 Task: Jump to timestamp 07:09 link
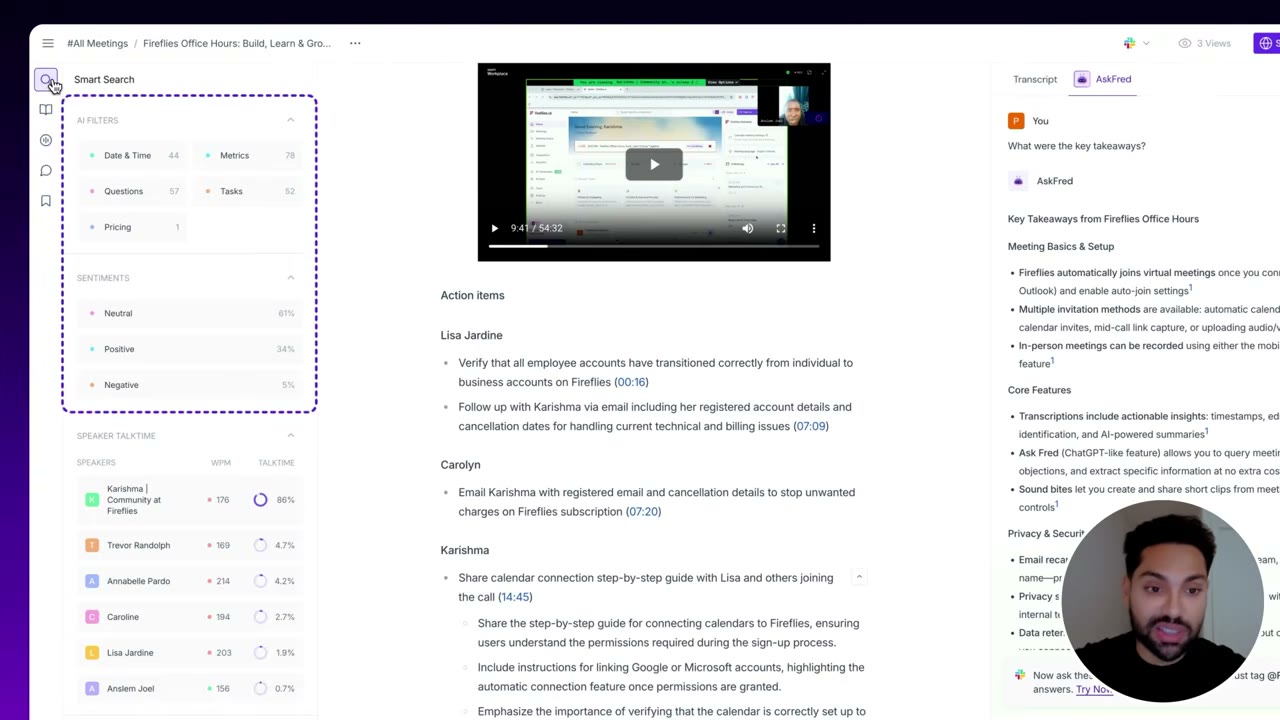click(x=811, y=426)
